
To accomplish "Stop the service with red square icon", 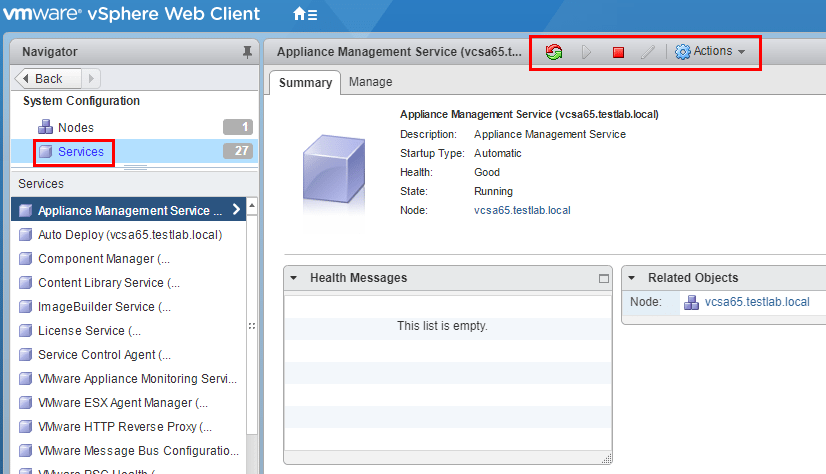I will [x=618, y=52].
